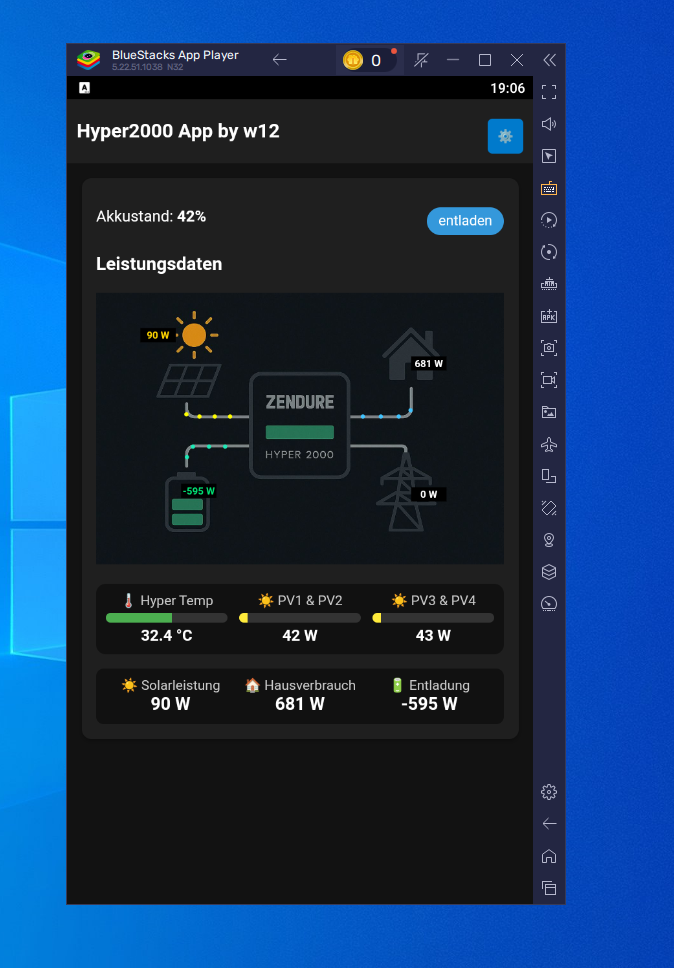Screen dimensions: 674x968
Task: Click the eco mode gauge icon
Action: click(548, 604)
